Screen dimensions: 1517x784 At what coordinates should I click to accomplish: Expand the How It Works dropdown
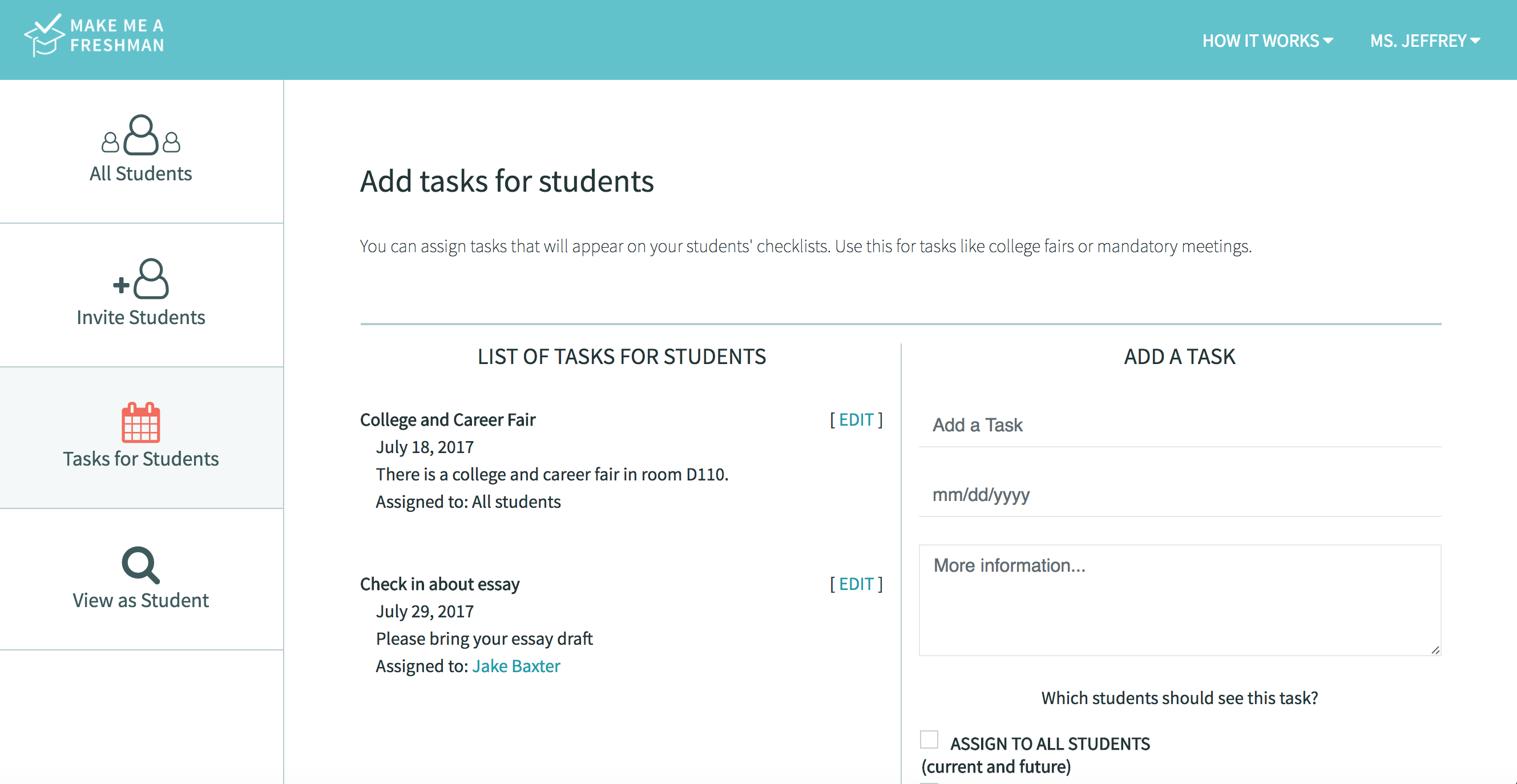(1268, 41)
